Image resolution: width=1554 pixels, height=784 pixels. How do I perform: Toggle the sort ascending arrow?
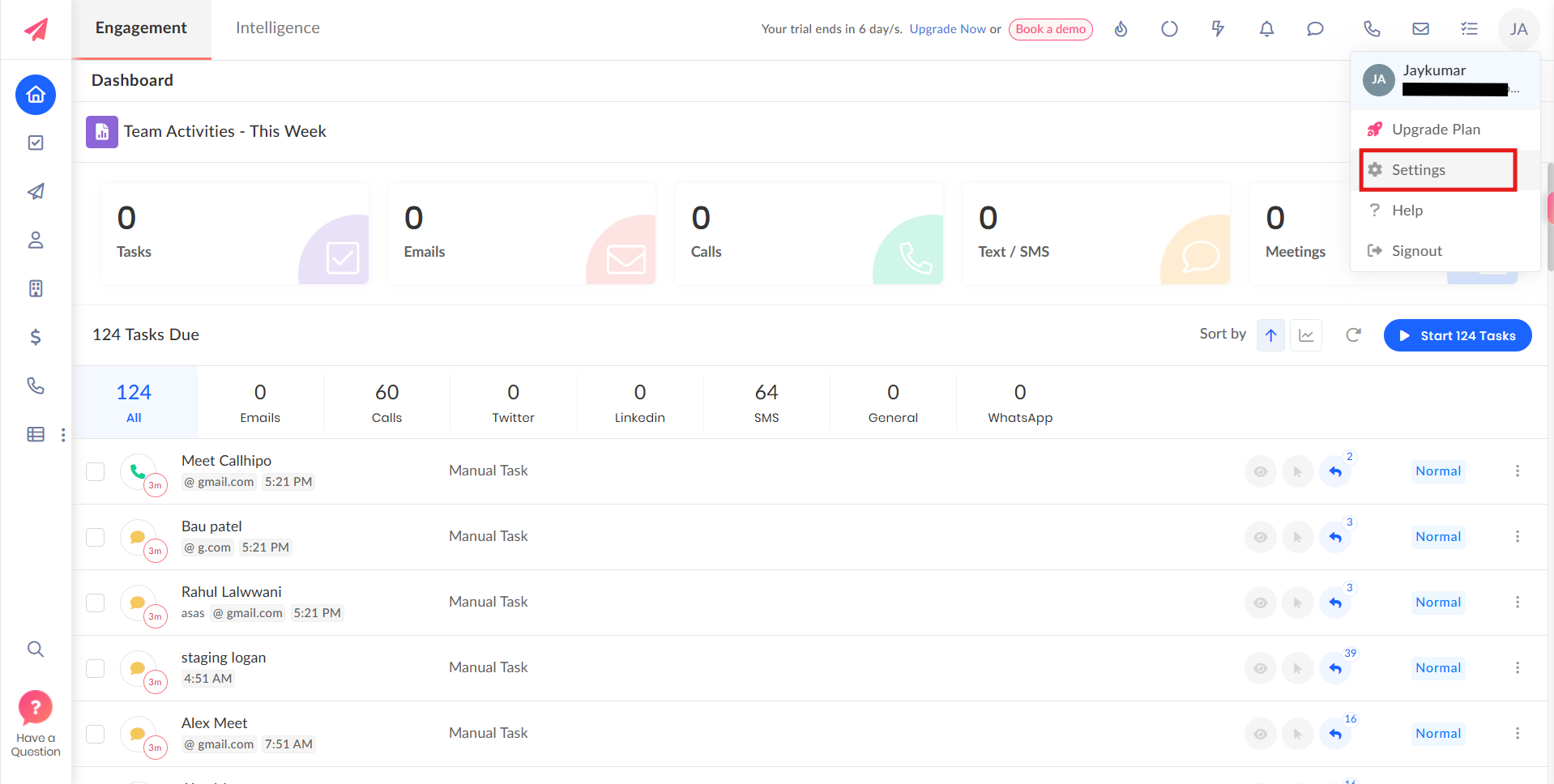pyautogui.click(x=1270, y=335)
